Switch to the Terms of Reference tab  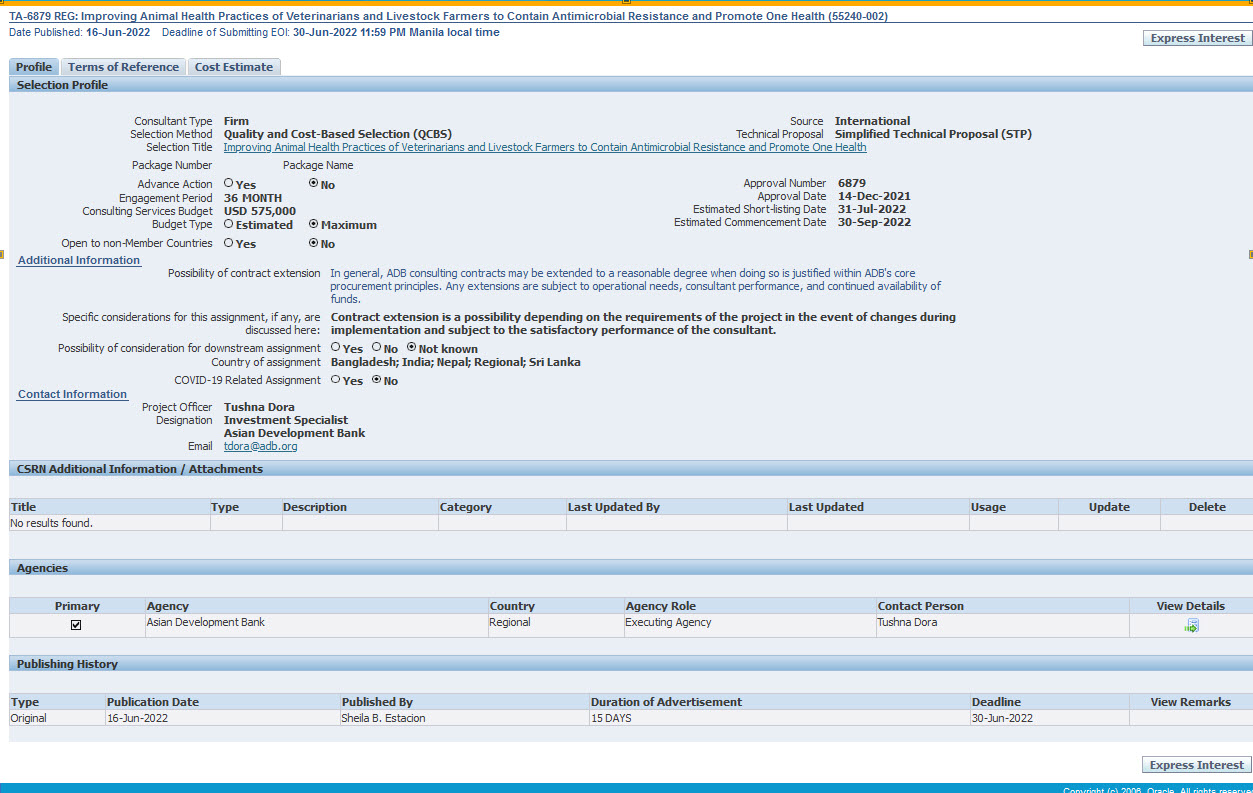click(x=123, y=67)
